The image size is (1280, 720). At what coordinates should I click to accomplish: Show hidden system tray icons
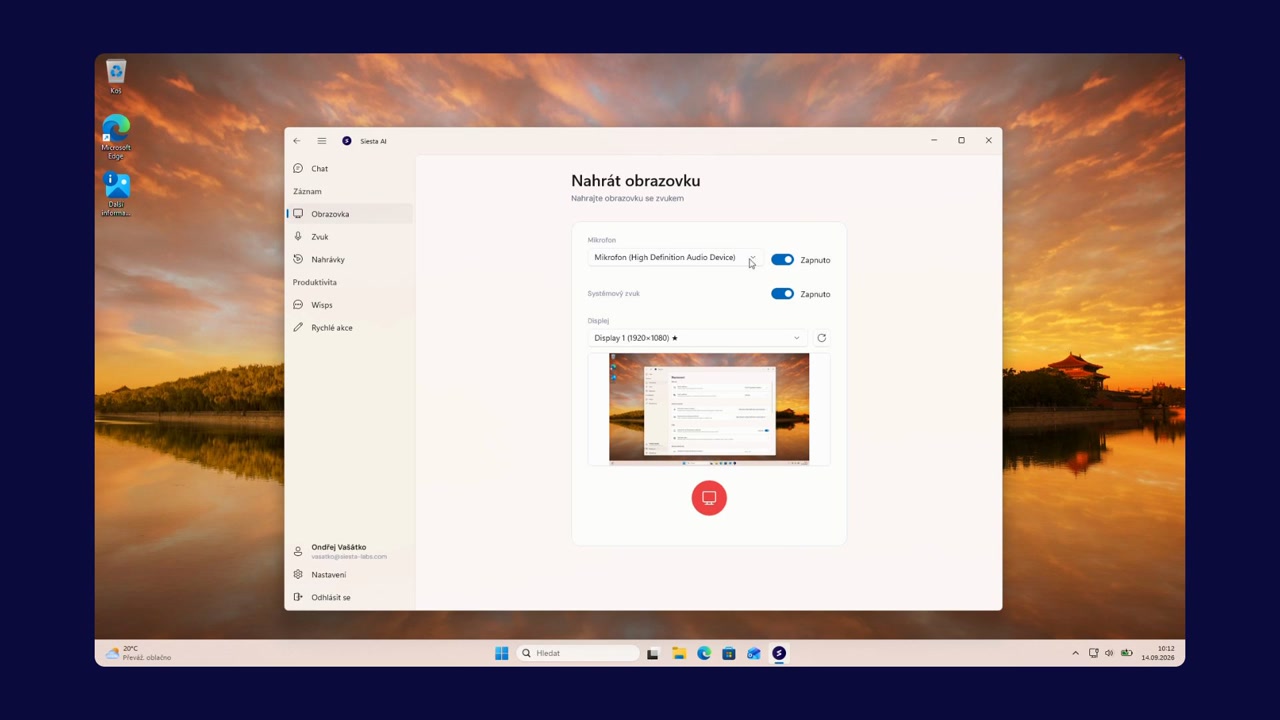[x=1076, y=653]
